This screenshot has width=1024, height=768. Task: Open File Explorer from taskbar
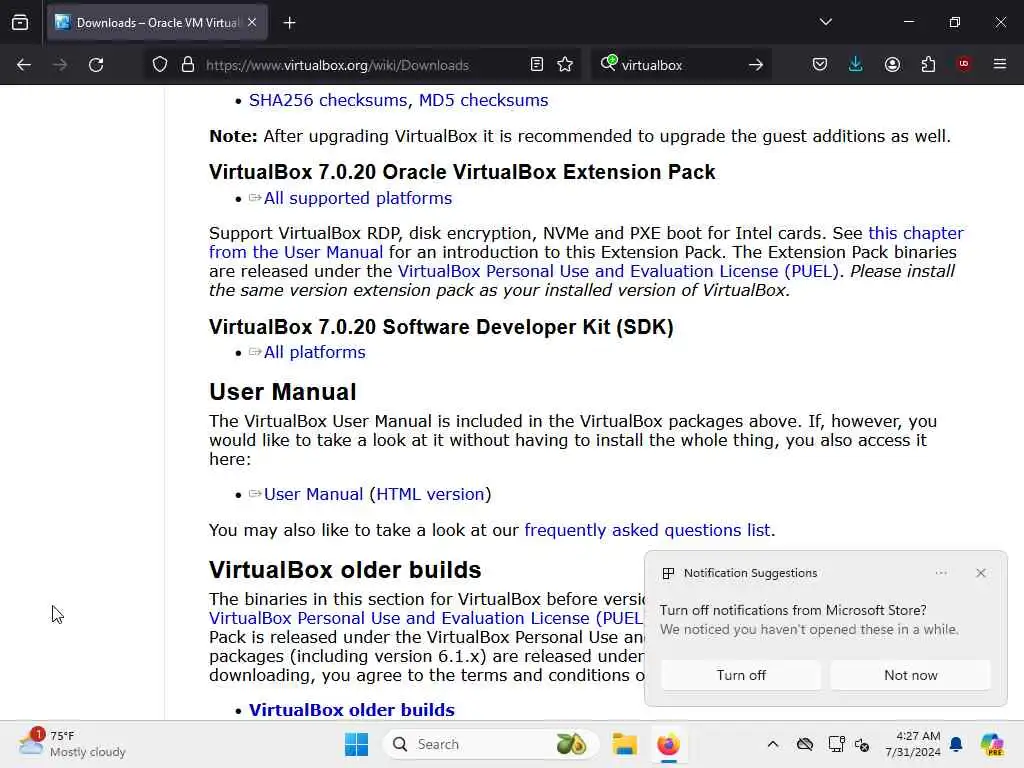tap(624, 744)
